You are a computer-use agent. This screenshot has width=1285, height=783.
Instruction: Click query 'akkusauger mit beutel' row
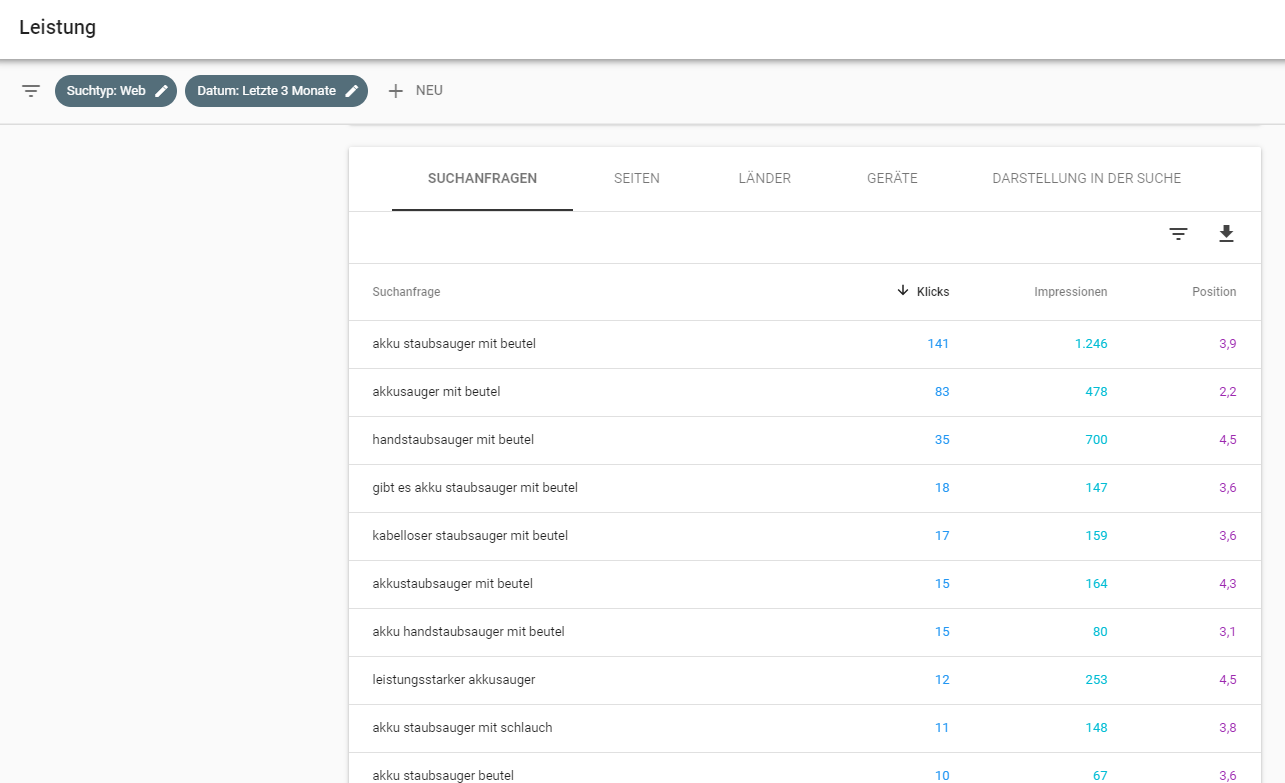coord(436,392)
